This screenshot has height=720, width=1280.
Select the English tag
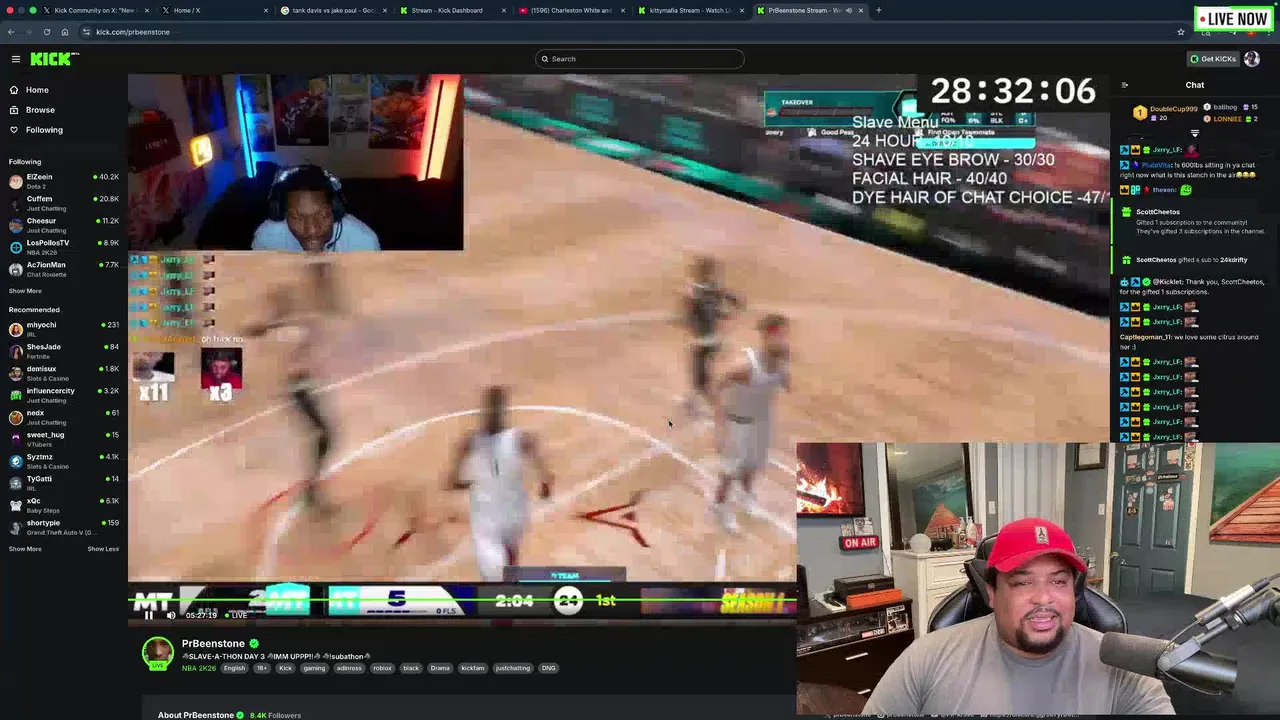234,668
